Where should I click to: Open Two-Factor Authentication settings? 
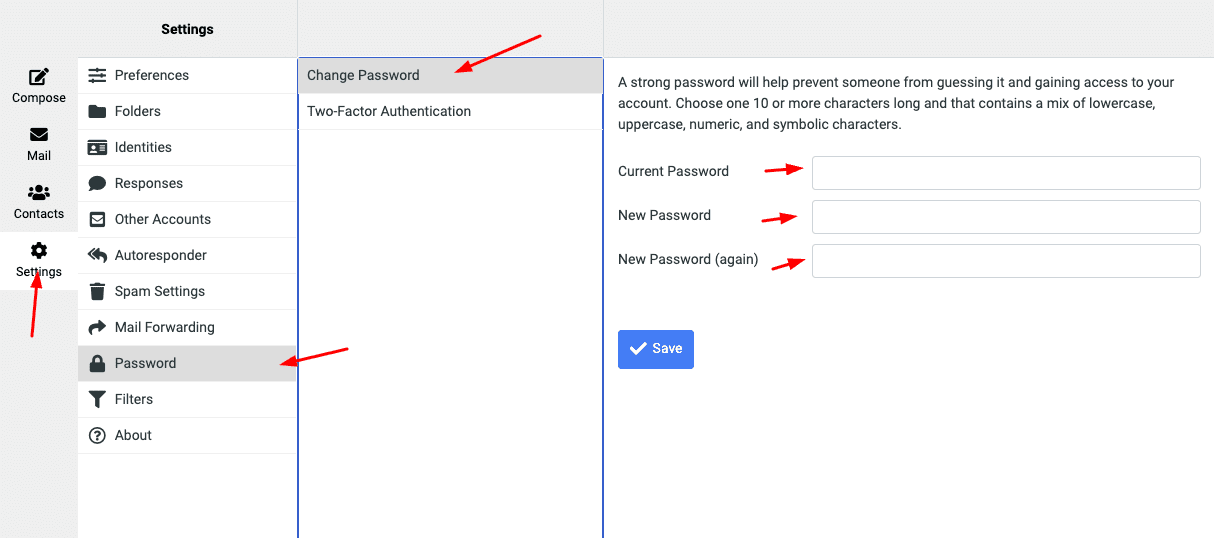[389, 111]
